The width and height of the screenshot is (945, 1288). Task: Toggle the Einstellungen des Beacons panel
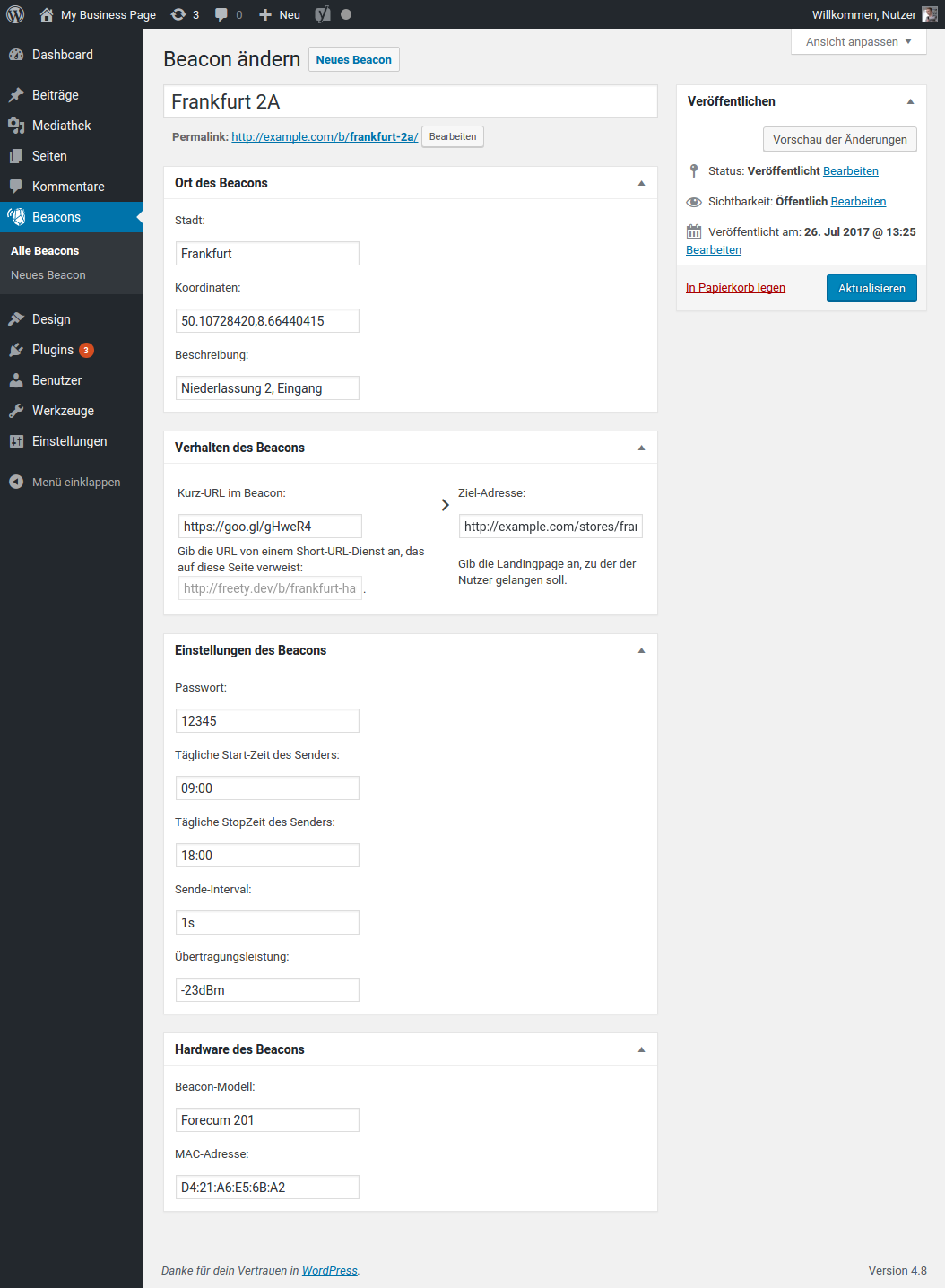pos(641,650)
